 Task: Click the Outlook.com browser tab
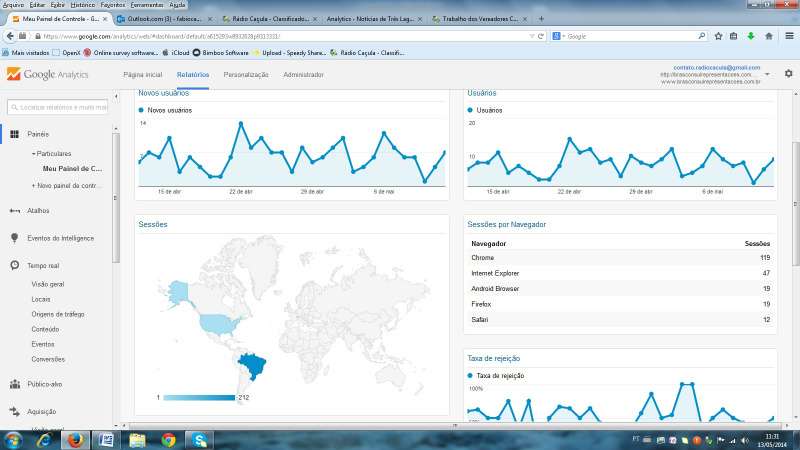160,19
